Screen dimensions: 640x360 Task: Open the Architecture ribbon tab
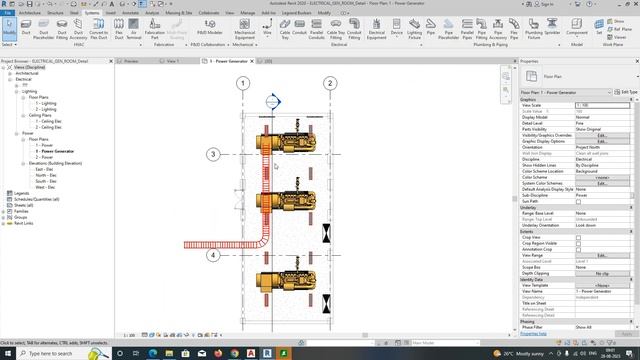click(x=30, y=13)
